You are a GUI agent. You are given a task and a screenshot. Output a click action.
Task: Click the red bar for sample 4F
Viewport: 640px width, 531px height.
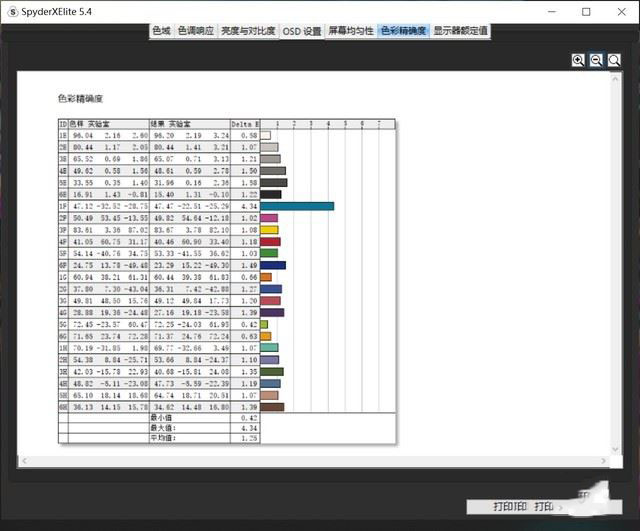coord(270,242)
